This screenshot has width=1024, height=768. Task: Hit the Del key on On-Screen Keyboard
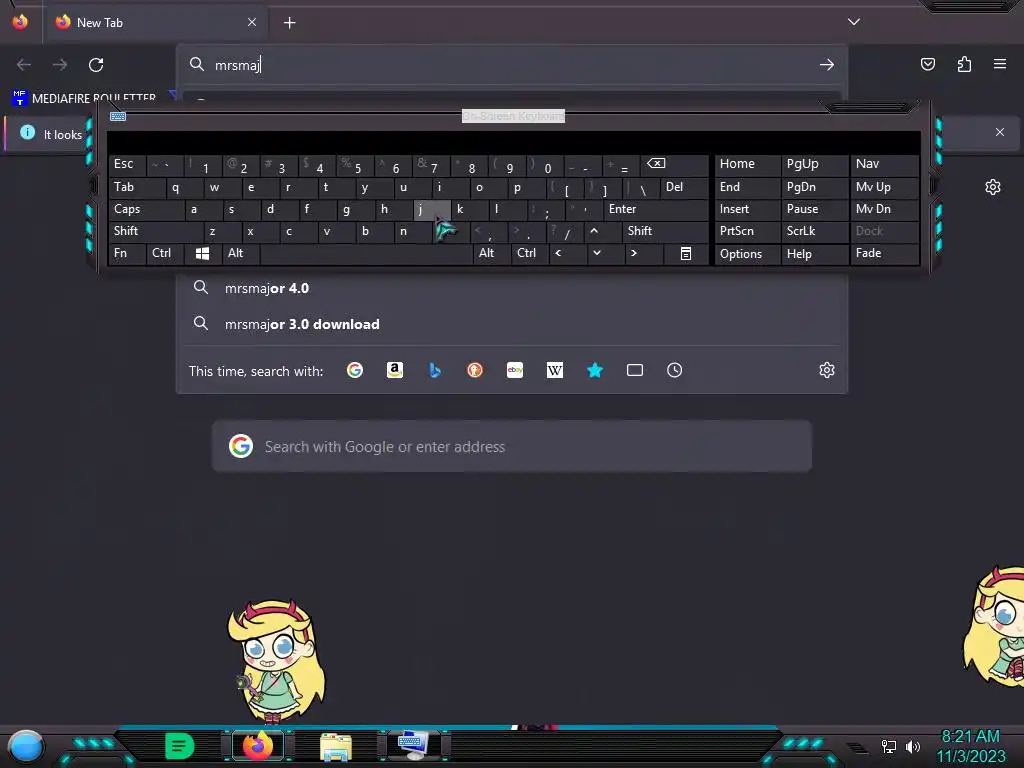pyautogui.click(x=684, y=187)
